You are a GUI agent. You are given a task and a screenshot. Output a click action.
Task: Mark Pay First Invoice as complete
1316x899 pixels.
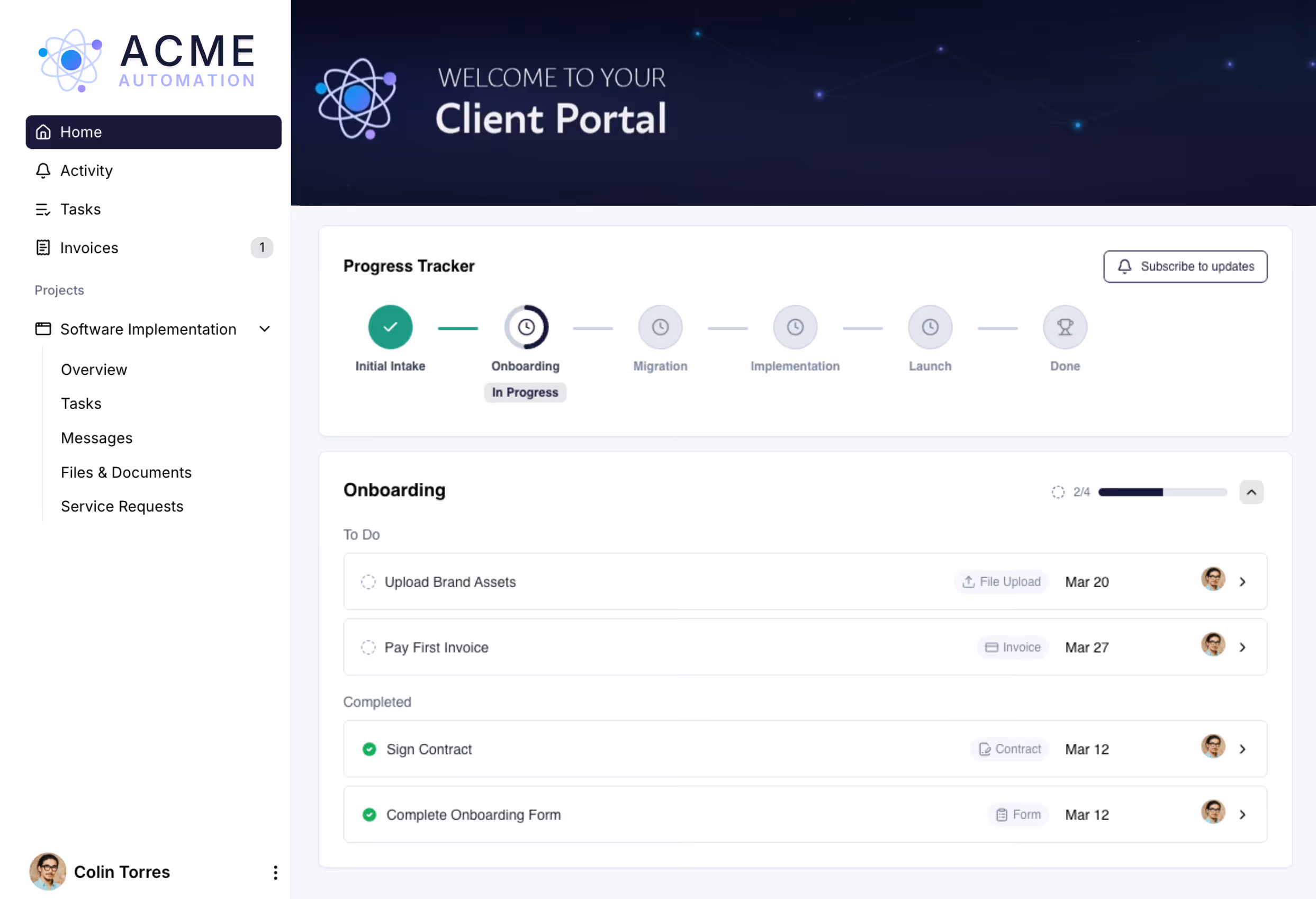pyautogui.click(x=368, y=647)
